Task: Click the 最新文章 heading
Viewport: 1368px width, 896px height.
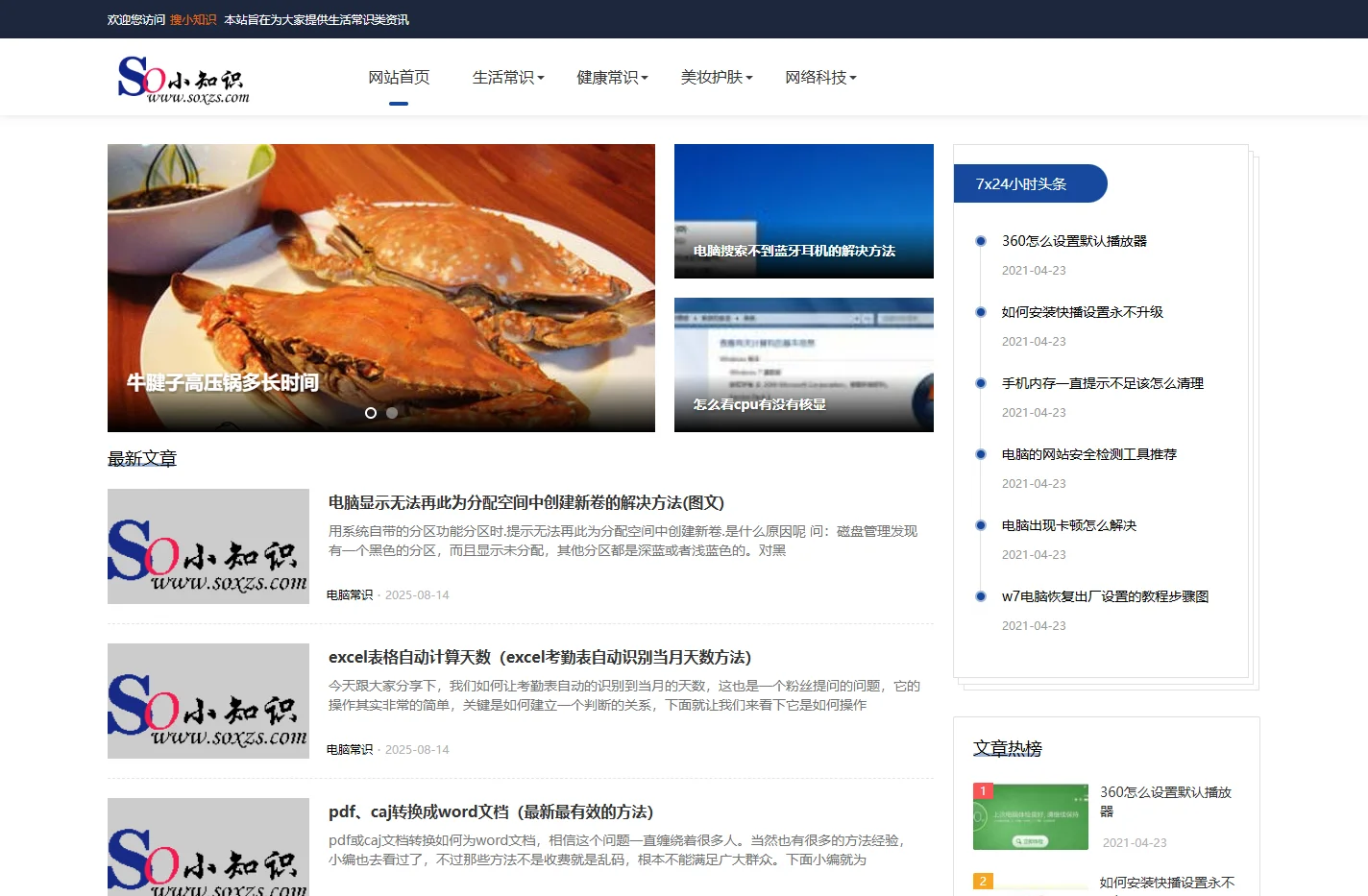Action: point(142,459)
